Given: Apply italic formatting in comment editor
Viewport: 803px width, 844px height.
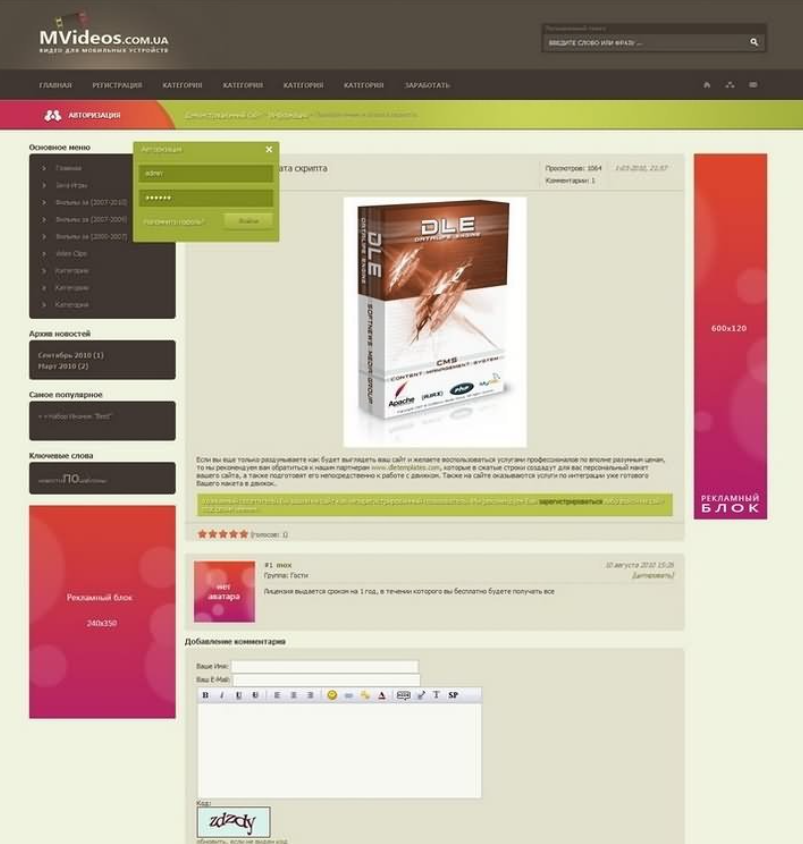Looking at the screenshot, I should coord(222,695).
